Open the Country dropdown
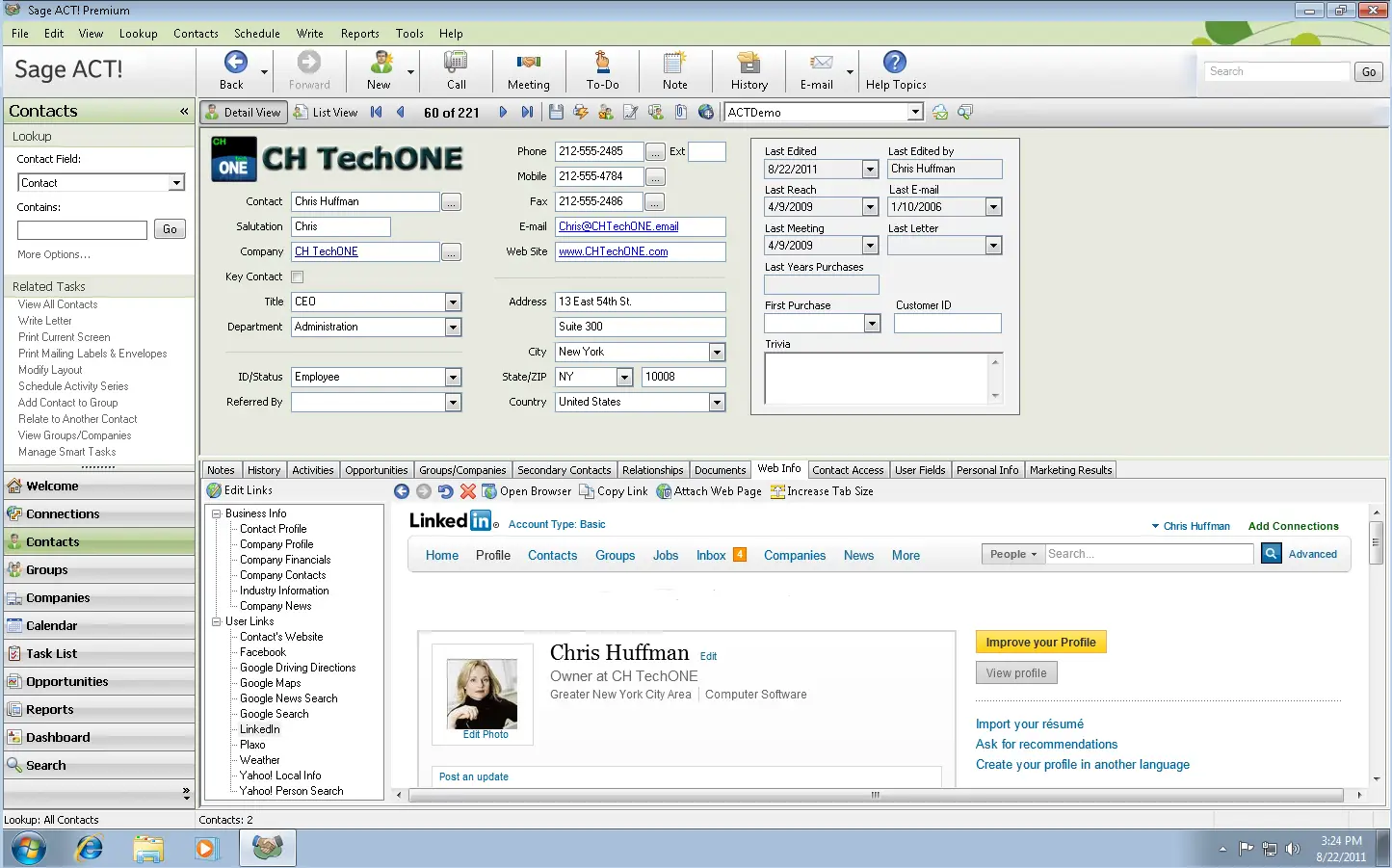This screenshot has height=868, width=1392. (717, 402)
